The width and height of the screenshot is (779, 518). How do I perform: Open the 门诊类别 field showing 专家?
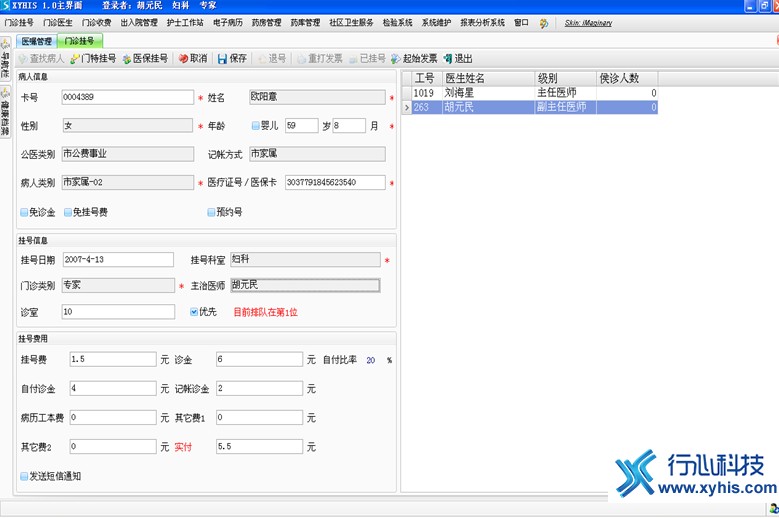click(x=118, y=285)
